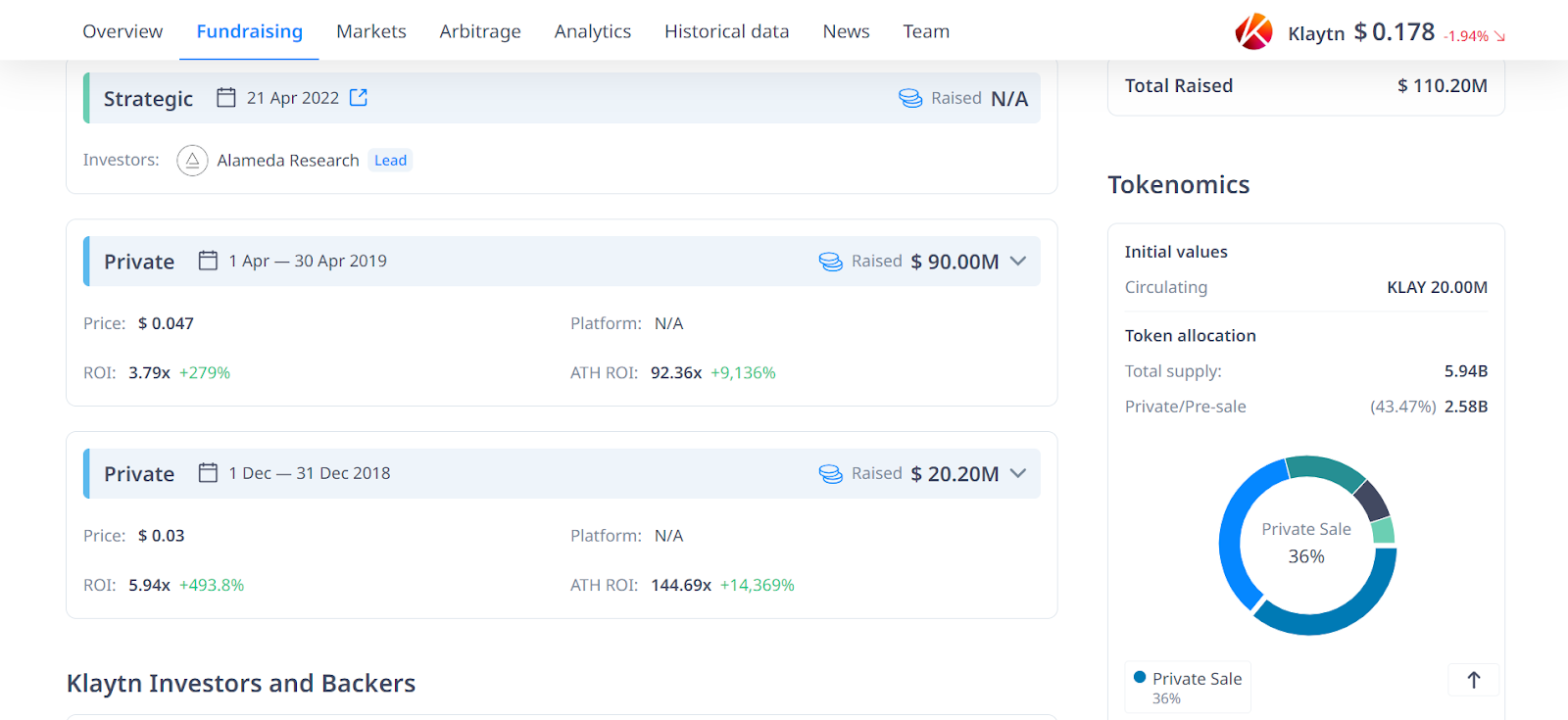
Task: Click the Alameda Research investor logo
Action: [192, 161]
